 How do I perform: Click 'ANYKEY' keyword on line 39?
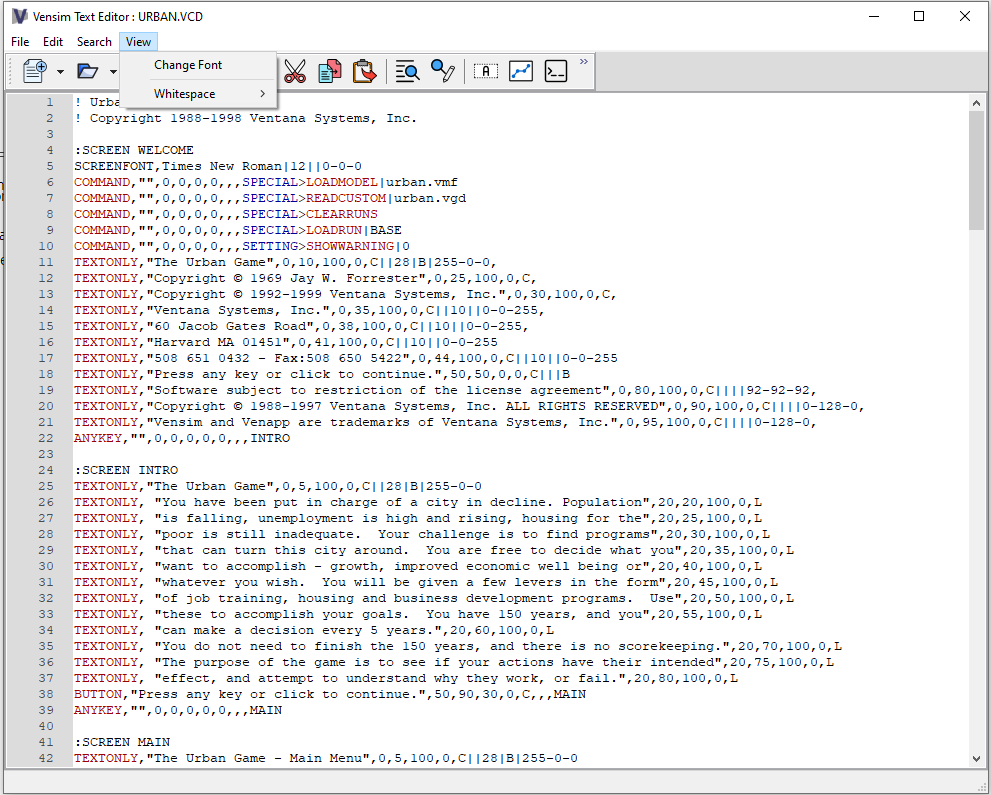[x=98, y=710]
